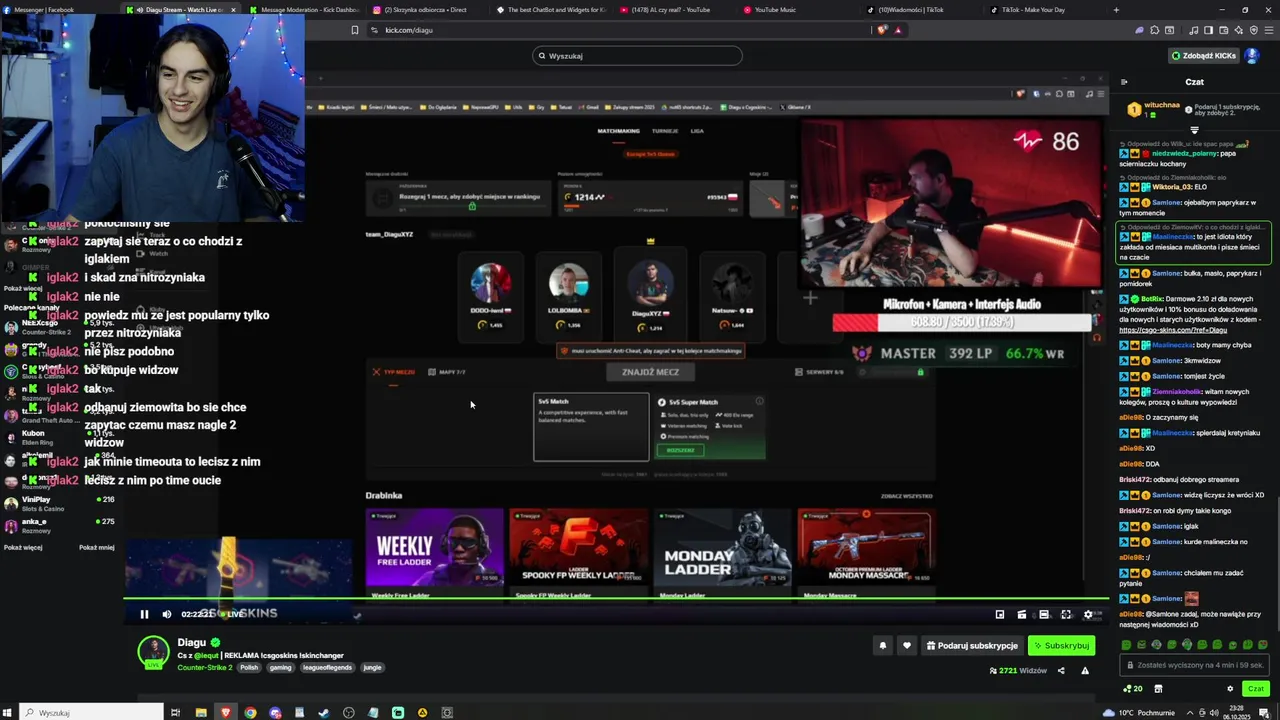
Task: Click the Kick search field Wyszukaj
Action: (x=637, y=56)
